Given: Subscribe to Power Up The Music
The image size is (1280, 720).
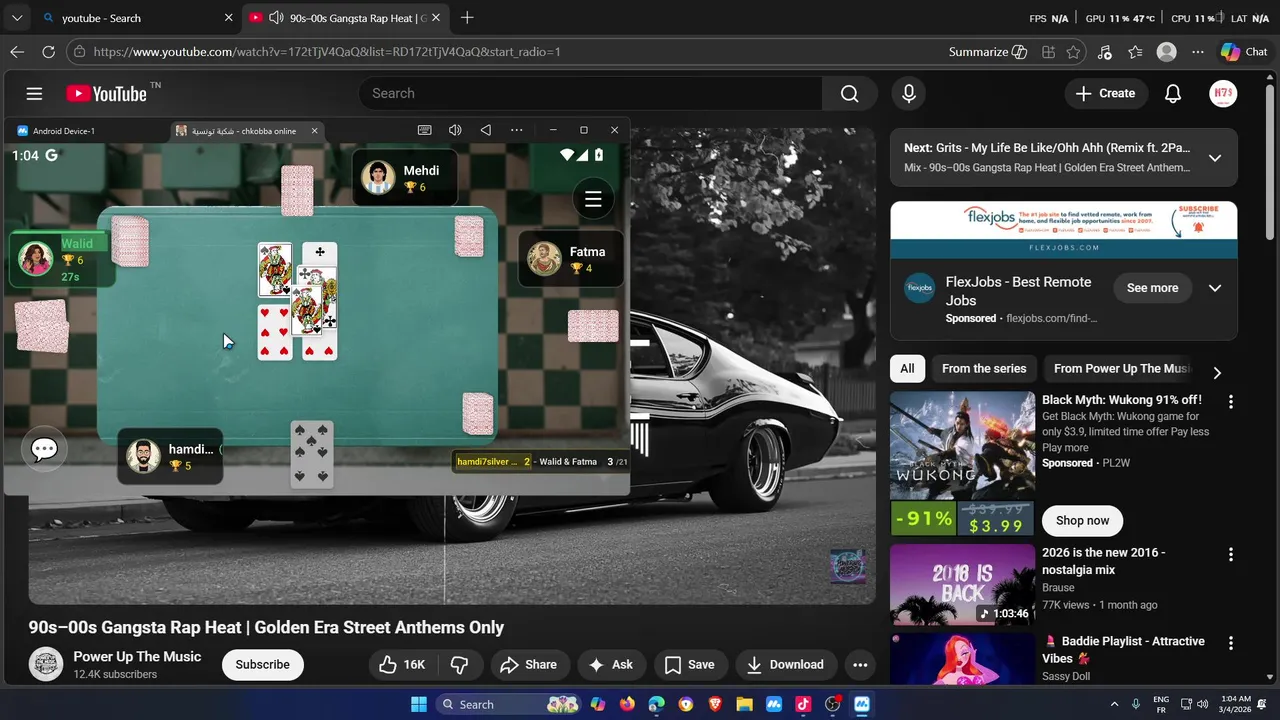Looking at the screenshot, I should [x=263, y=665].
